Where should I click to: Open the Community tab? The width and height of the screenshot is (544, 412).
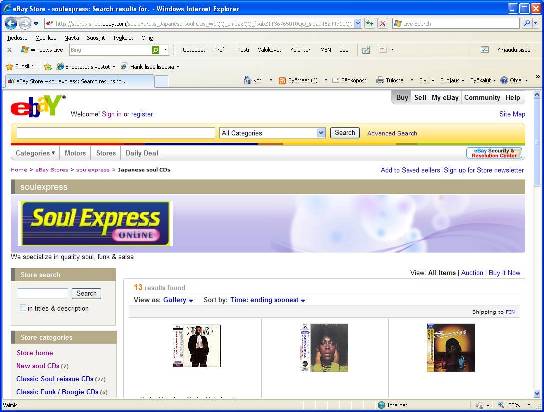[x=482, y=98]
